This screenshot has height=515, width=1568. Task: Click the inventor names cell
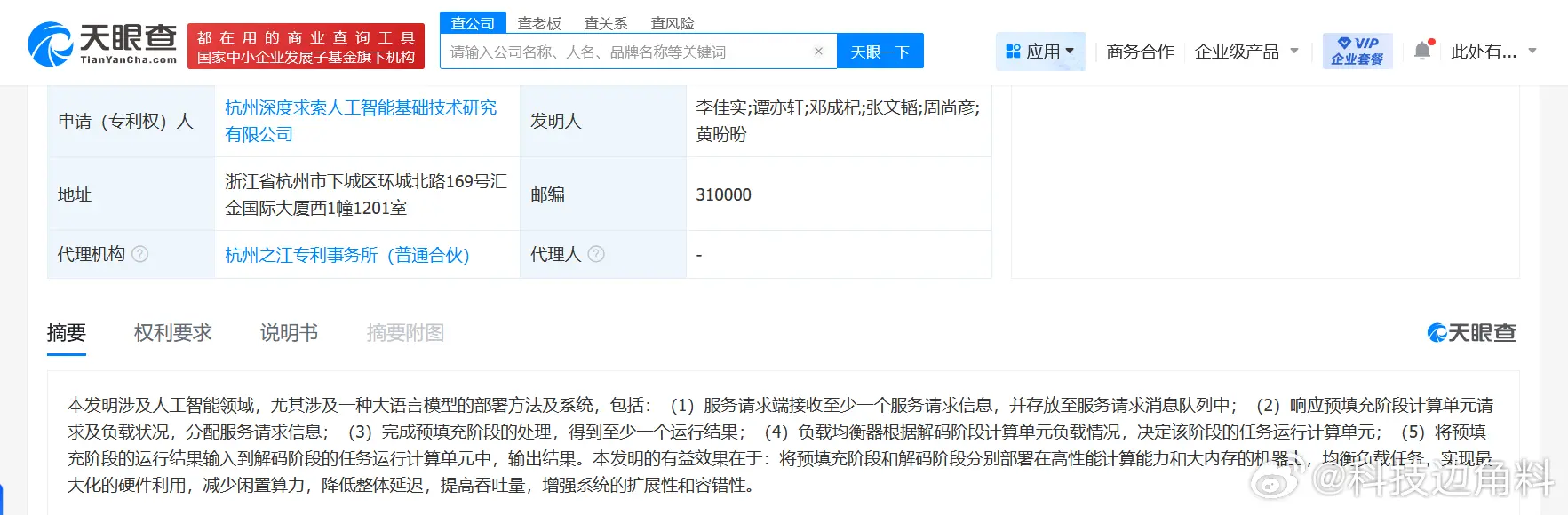[839, 121]
